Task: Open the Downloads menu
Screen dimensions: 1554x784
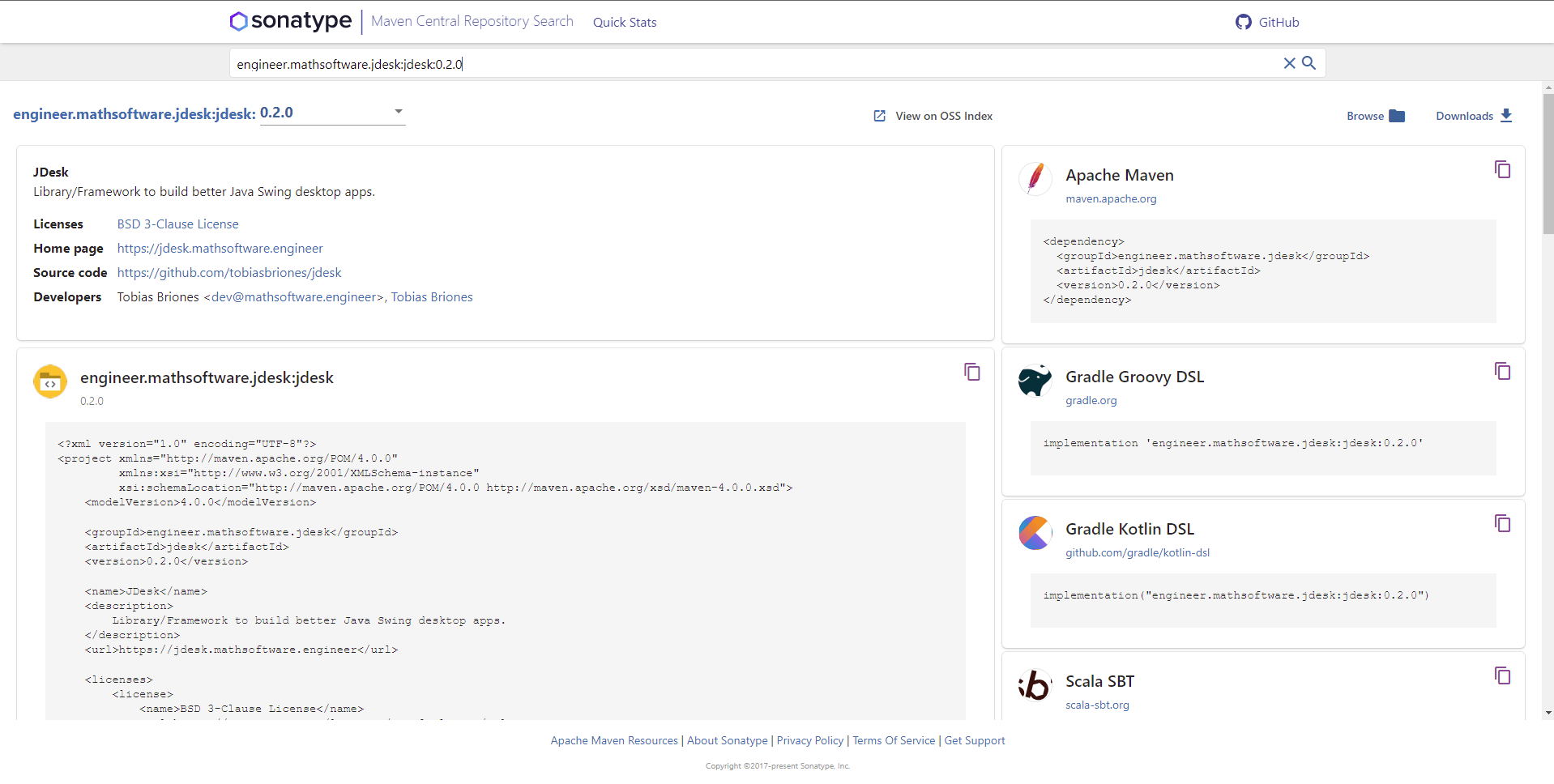Action: (x=1464, y=116)
